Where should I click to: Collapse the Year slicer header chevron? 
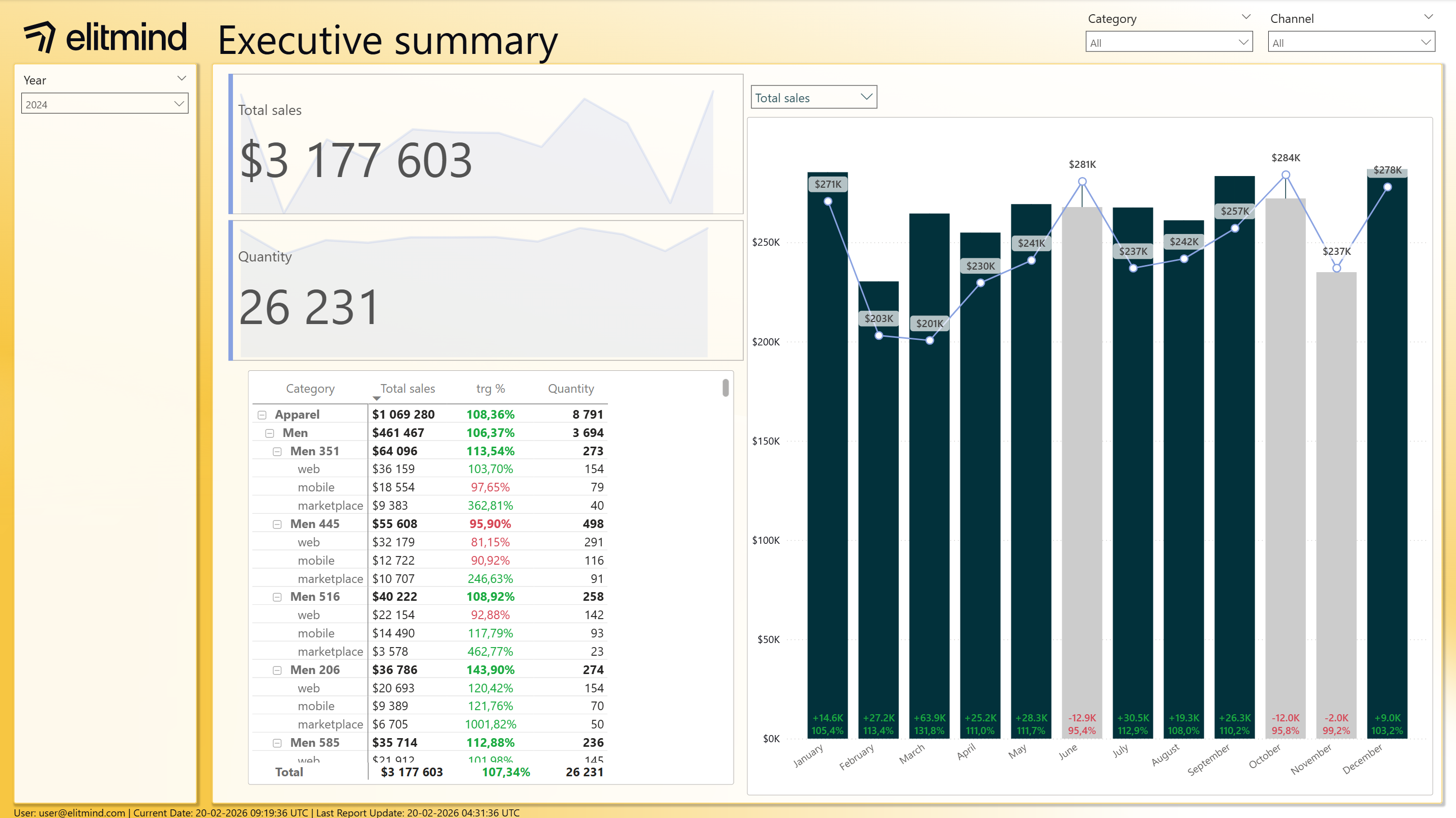(x=182, y=78)
